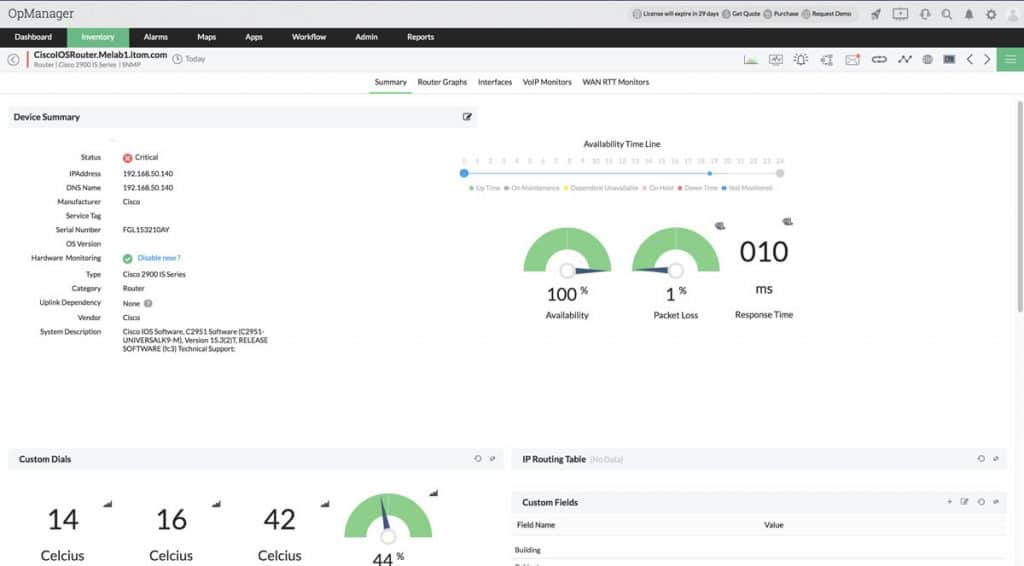The height and width of the screenshot is (566, 1024).
Task: Click the chain link icon in device toolbar
Action: [879, 59]
